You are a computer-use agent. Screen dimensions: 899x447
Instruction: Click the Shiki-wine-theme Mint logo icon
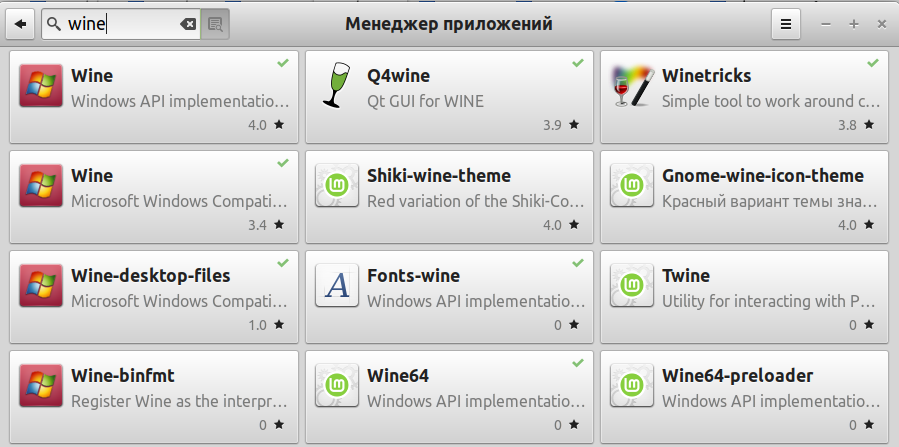(x=337, y=185)
